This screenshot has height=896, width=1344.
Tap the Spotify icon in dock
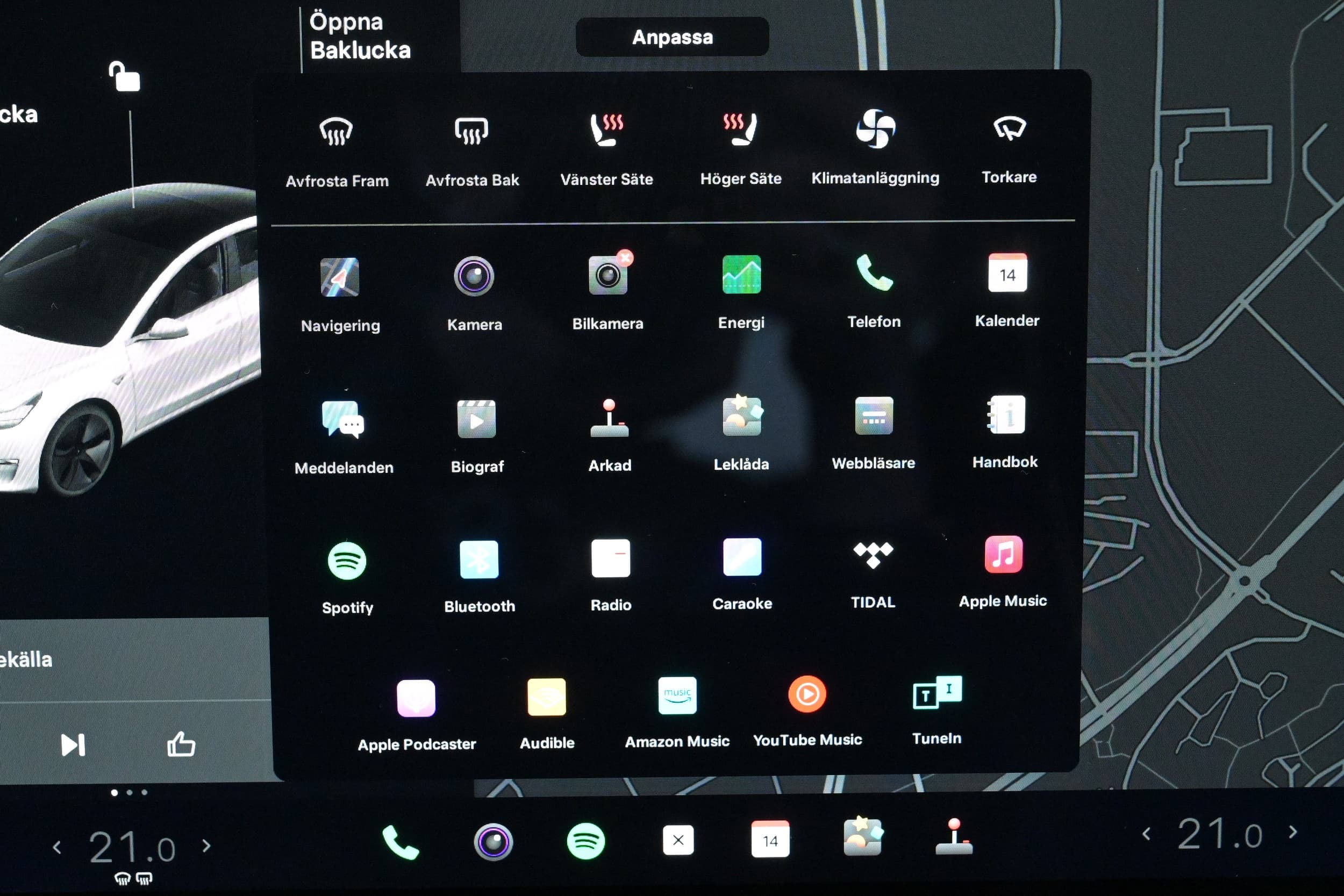pos(585,841)
